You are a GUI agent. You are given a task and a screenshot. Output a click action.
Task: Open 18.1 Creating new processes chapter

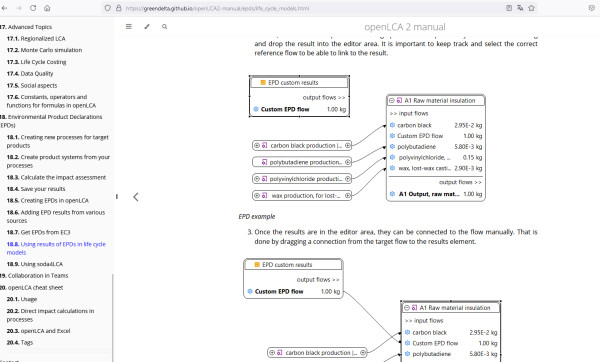click(57, 141)
